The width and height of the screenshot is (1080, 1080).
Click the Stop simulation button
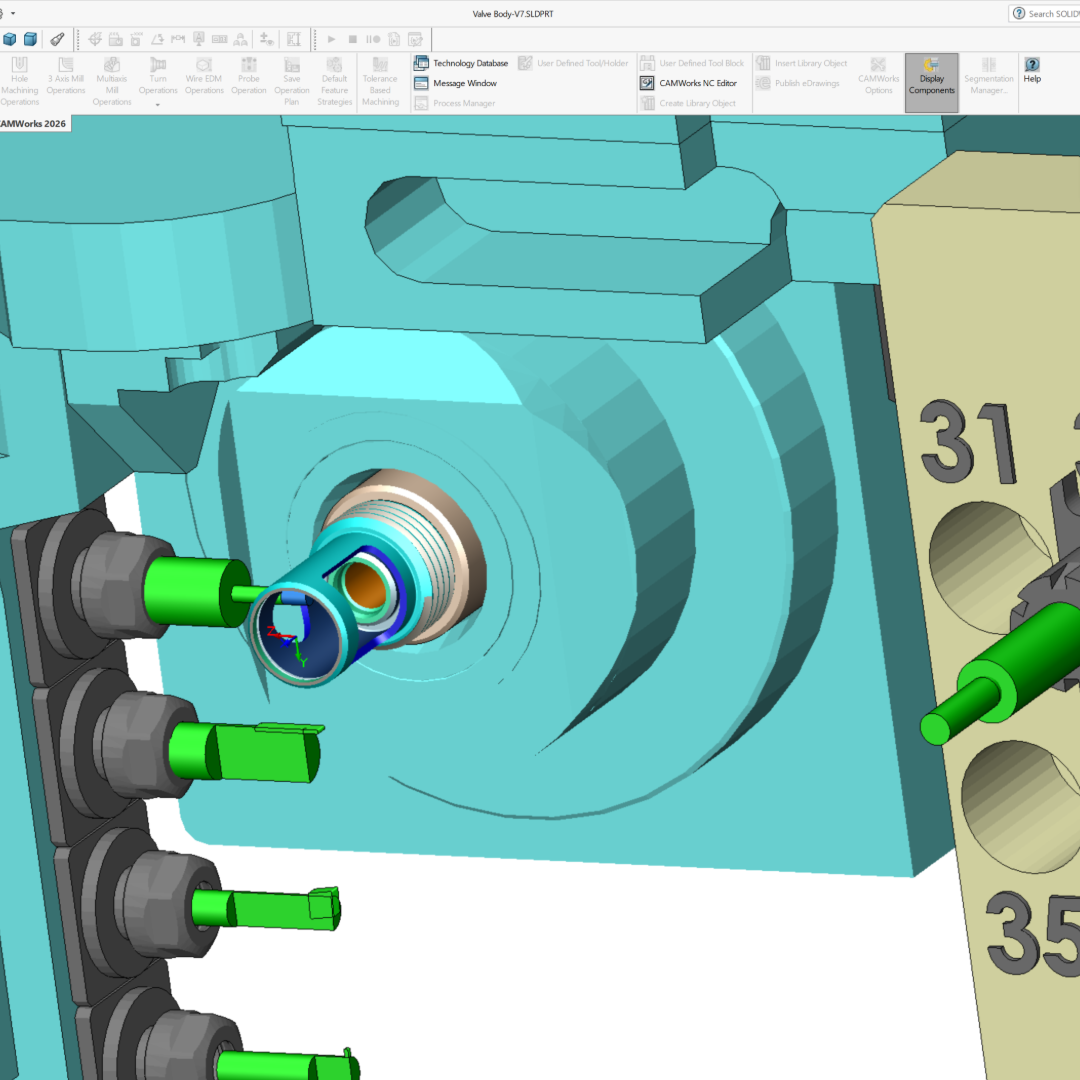click(352, 39)
